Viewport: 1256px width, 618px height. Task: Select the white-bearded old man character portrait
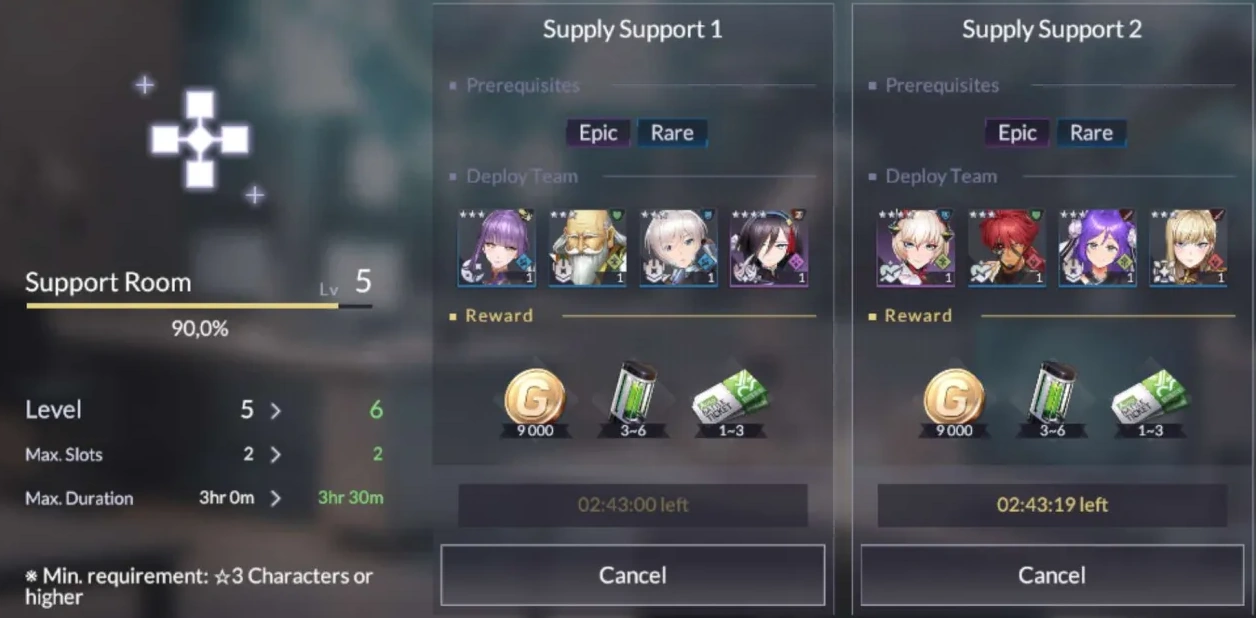click(587, 248)
